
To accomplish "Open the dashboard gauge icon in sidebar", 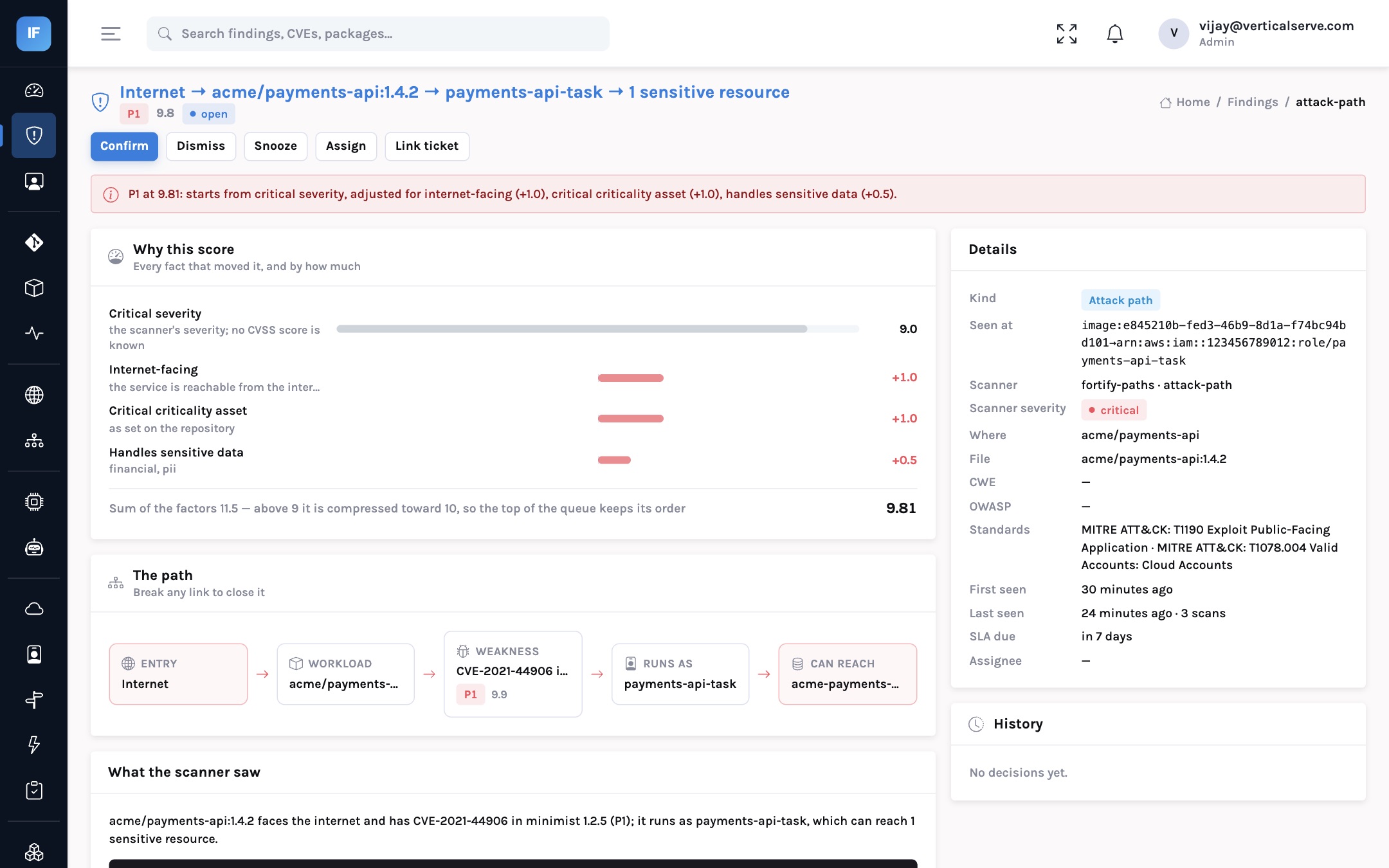I will [x=34, y=91].
